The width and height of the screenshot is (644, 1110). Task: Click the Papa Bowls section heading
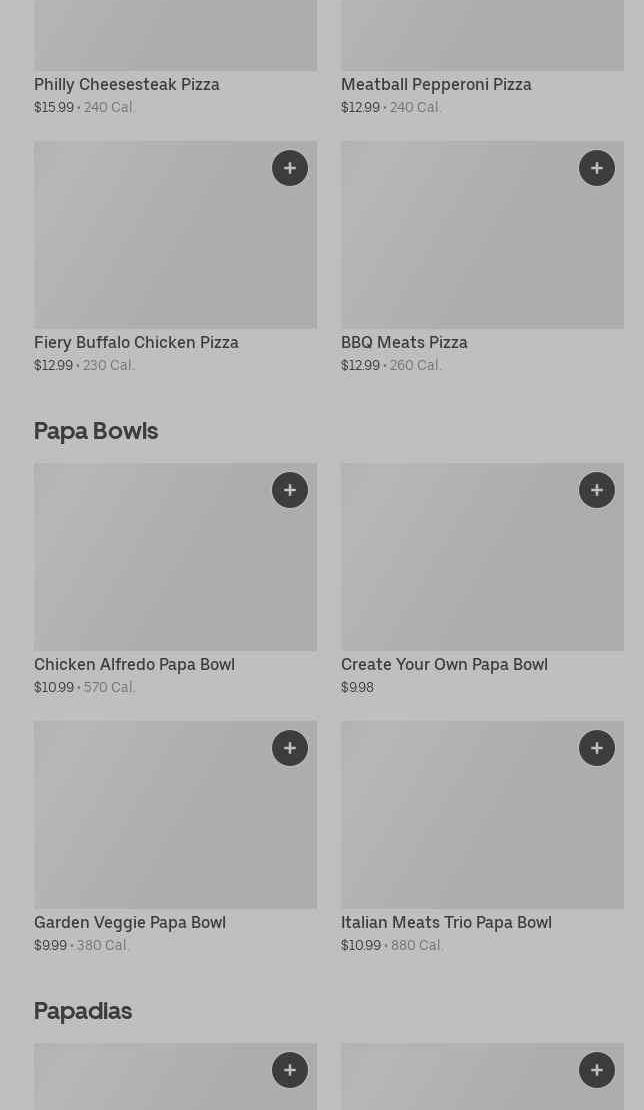(x=96, y=431)
